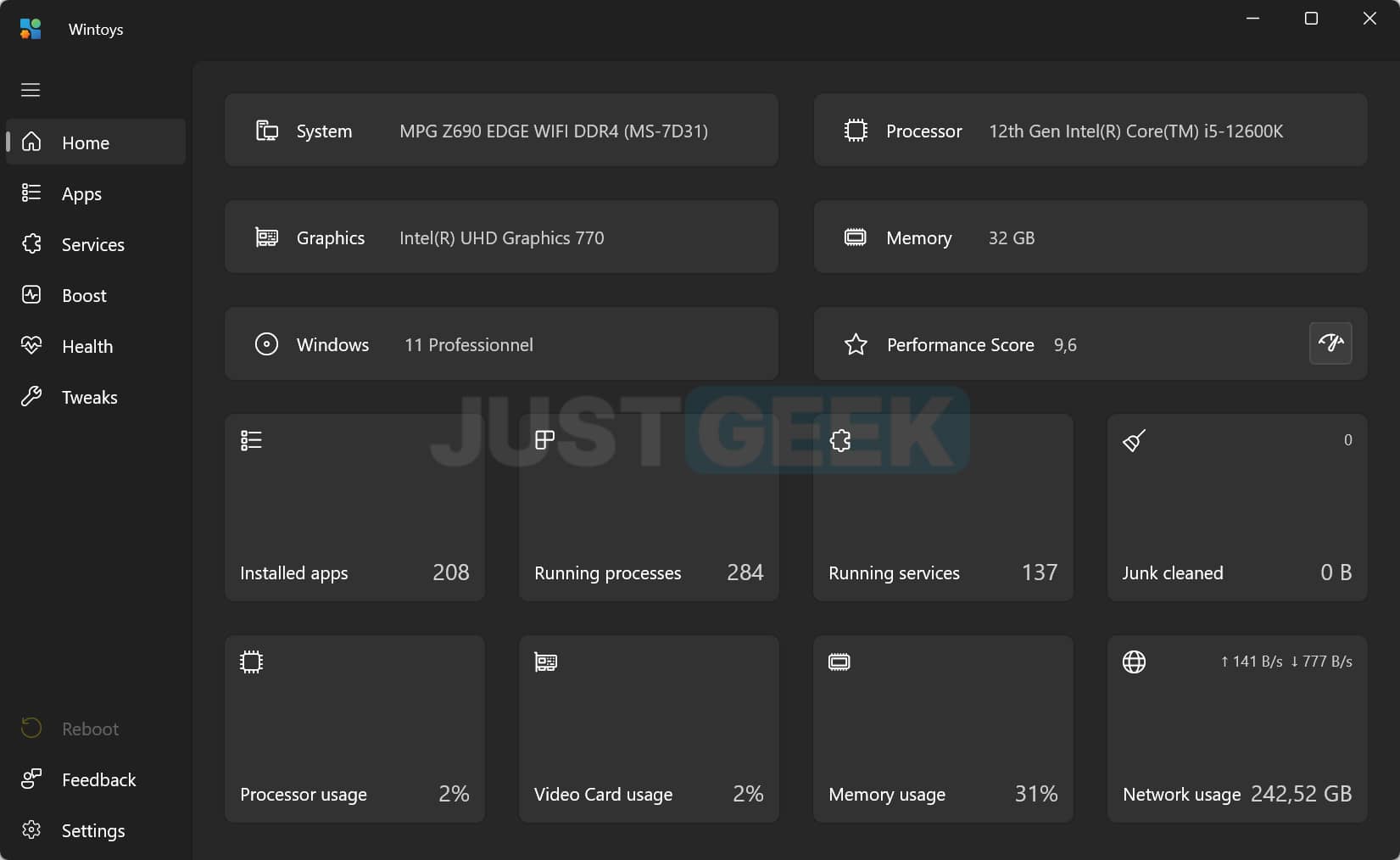Click the Processor usage chip icon
The height and width of the screenshot is (860, 1400).
[251, 662]
